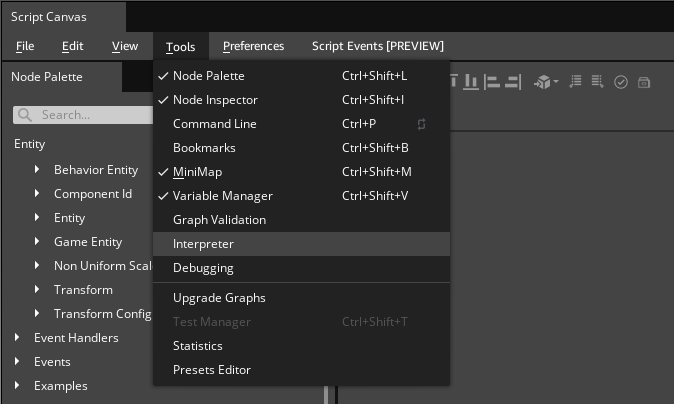Image resolution: width=674 pixels, height=404 pixels.
Task: Expand the Behavior Entity tree node
Action: (38, 170)
